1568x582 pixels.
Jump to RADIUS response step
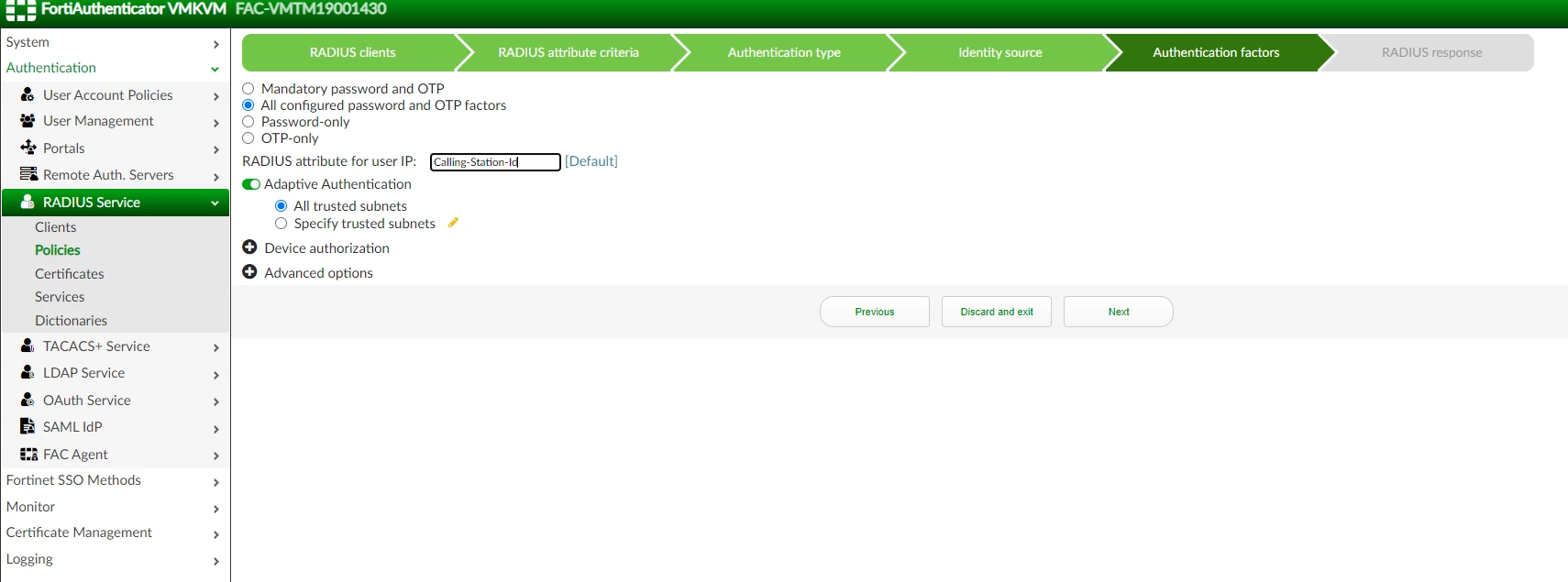pos(1431,52)
